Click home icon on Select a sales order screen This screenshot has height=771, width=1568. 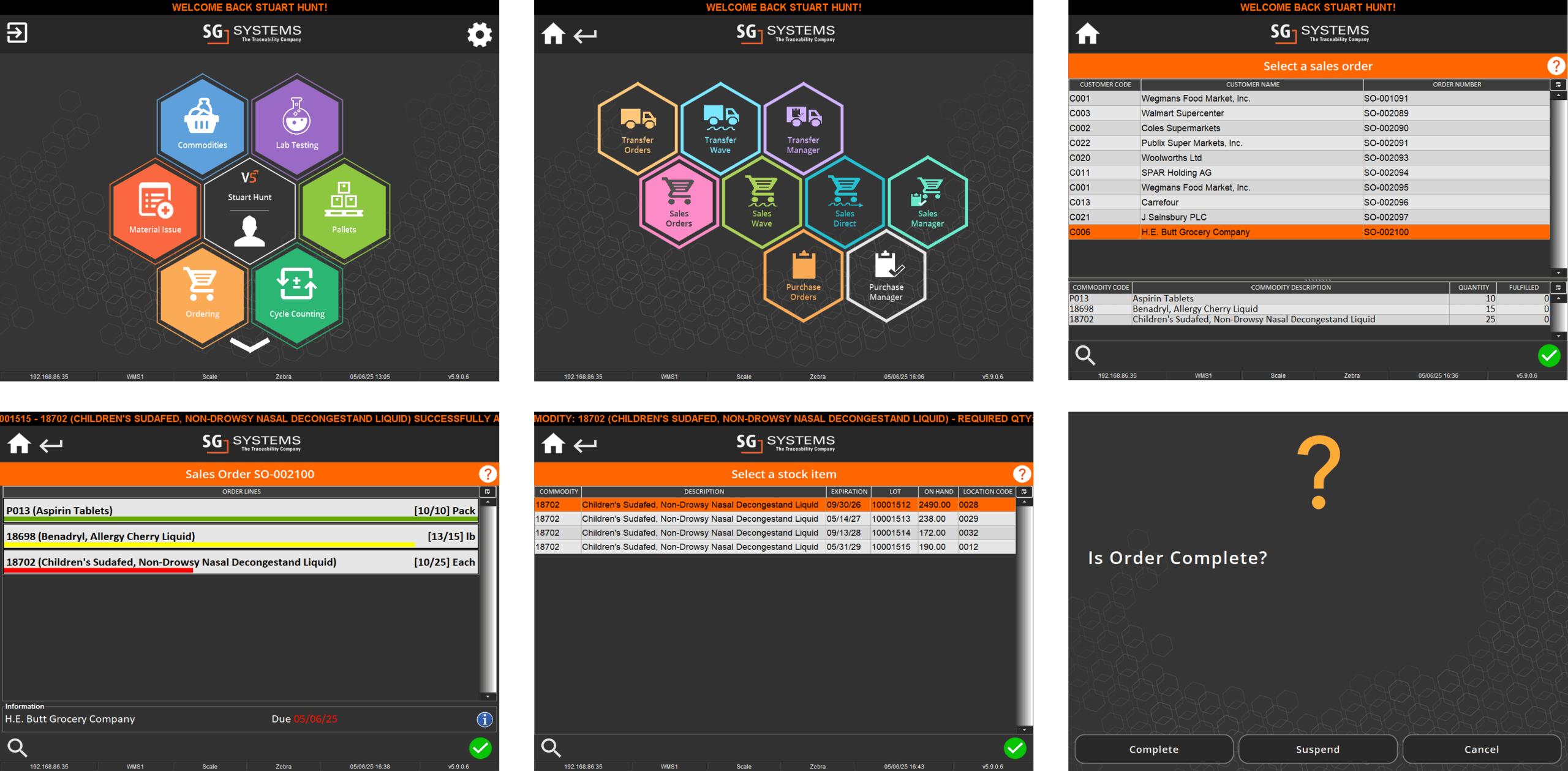pyautogui.click(x=1087, y=34)
